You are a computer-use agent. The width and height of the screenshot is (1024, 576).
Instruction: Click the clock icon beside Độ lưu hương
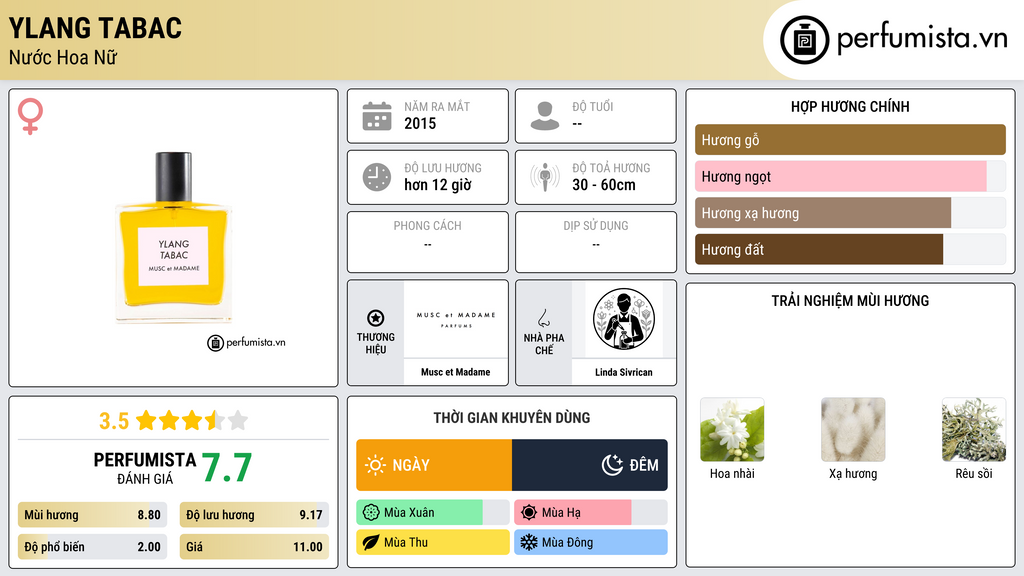(377, 177)
